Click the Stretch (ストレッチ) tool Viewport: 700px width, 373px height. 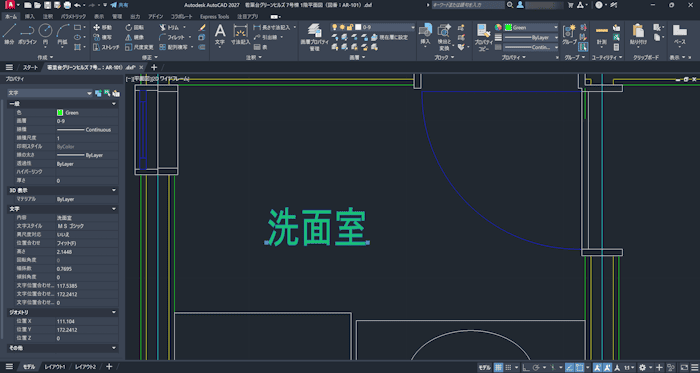(x=106, y=47)
